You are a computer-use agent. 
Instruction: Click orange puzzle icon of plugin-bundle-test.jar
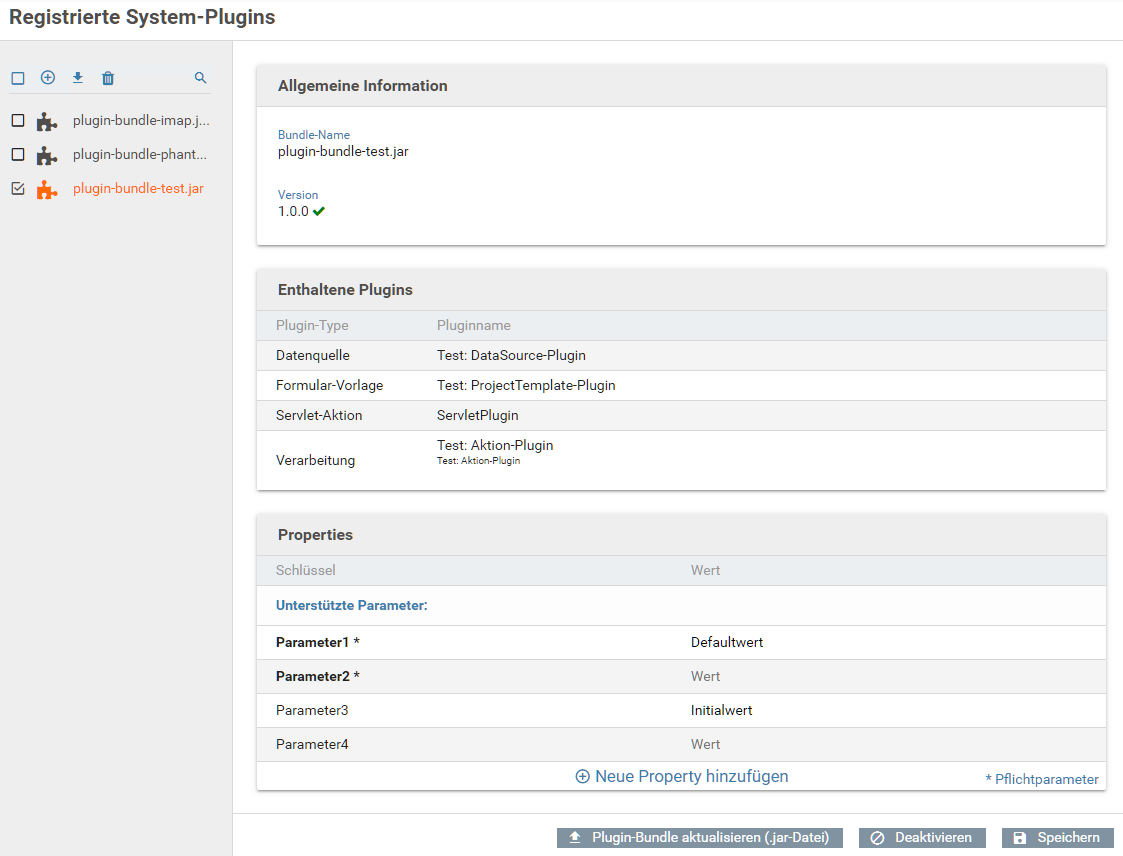click(46, 189)
